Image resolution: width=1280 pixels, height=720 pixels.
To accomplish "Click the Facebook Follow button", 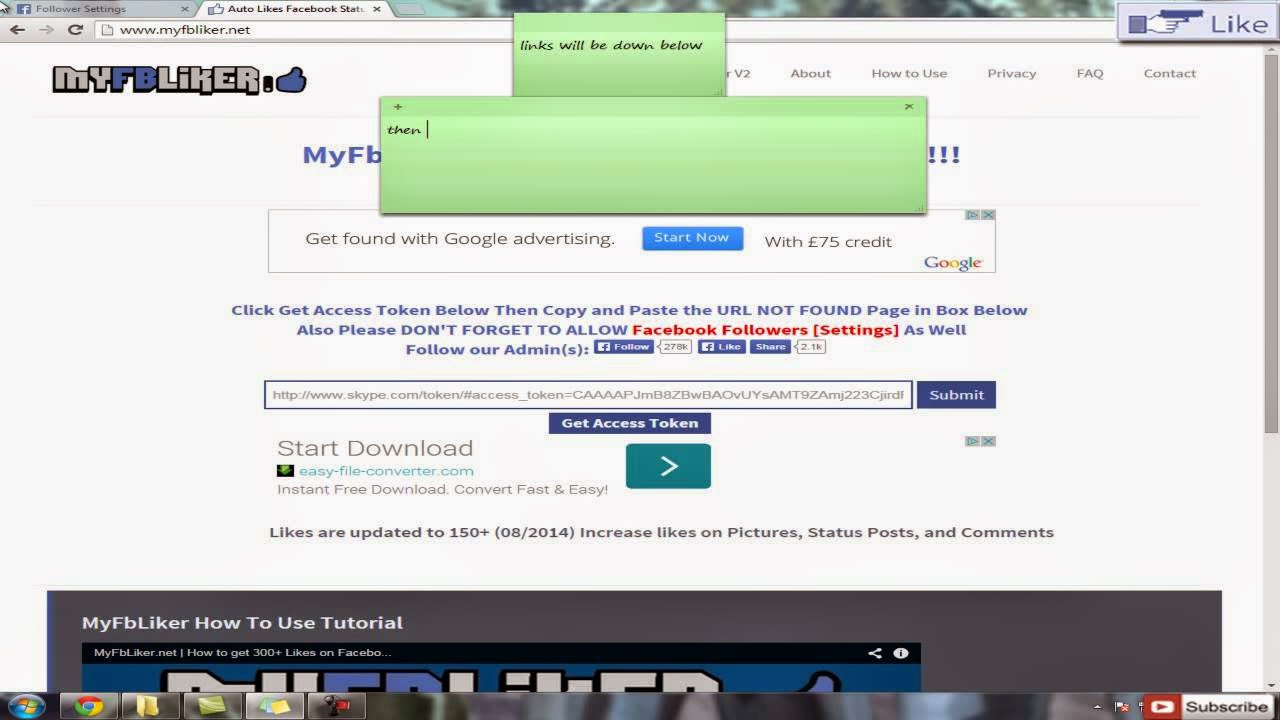I will click(624, 347).
